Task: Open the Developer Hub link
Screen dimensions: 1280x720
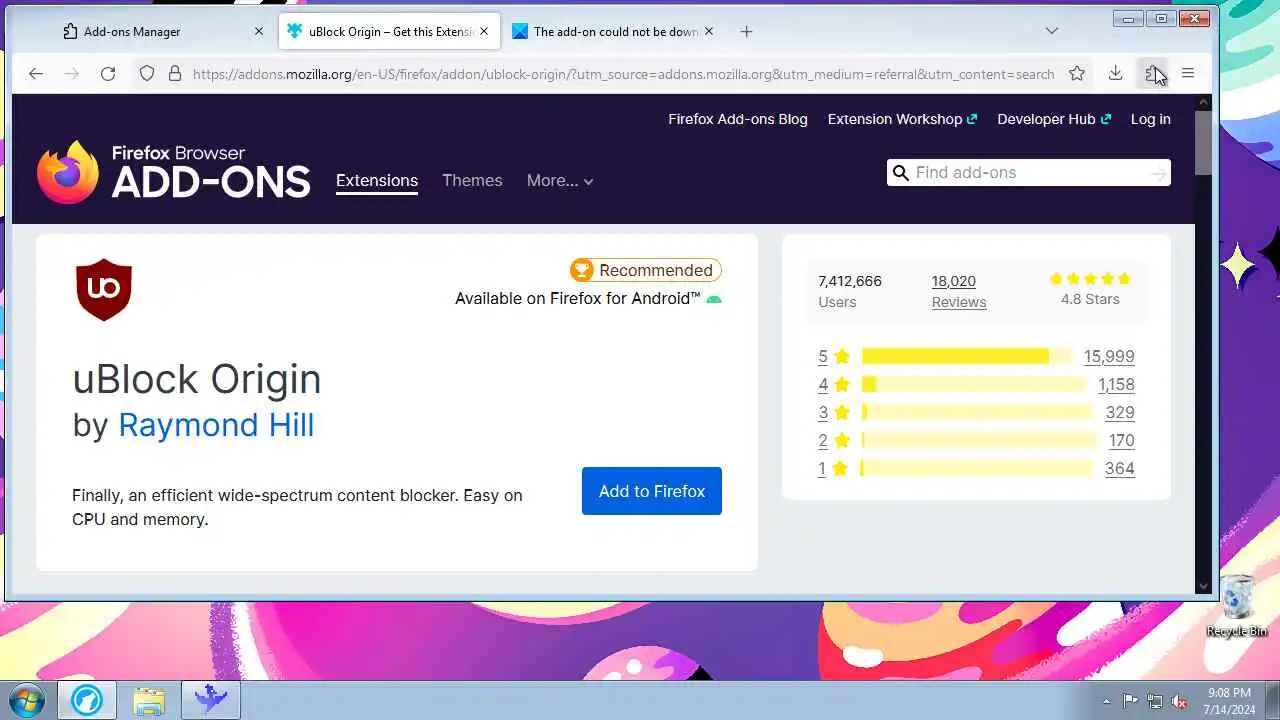Action: [1054, 119]
